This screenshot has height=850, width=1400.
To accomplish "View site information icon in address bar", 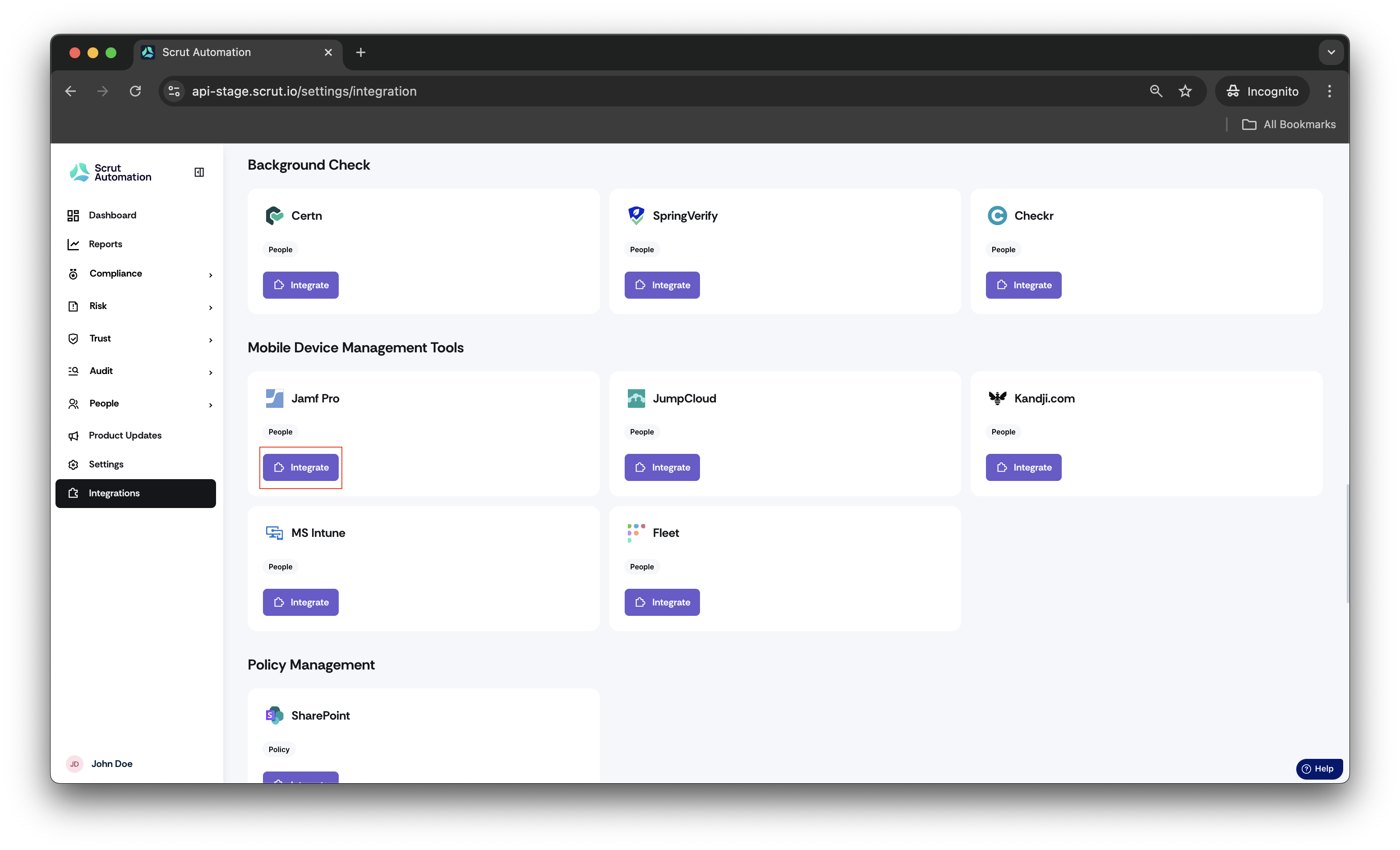I will pyautogui.click(x=175, y=92).
